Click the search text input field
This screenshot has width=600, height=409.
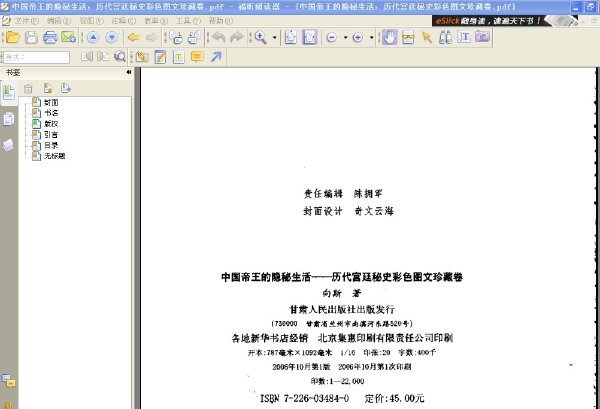click(x=36, y=57)
